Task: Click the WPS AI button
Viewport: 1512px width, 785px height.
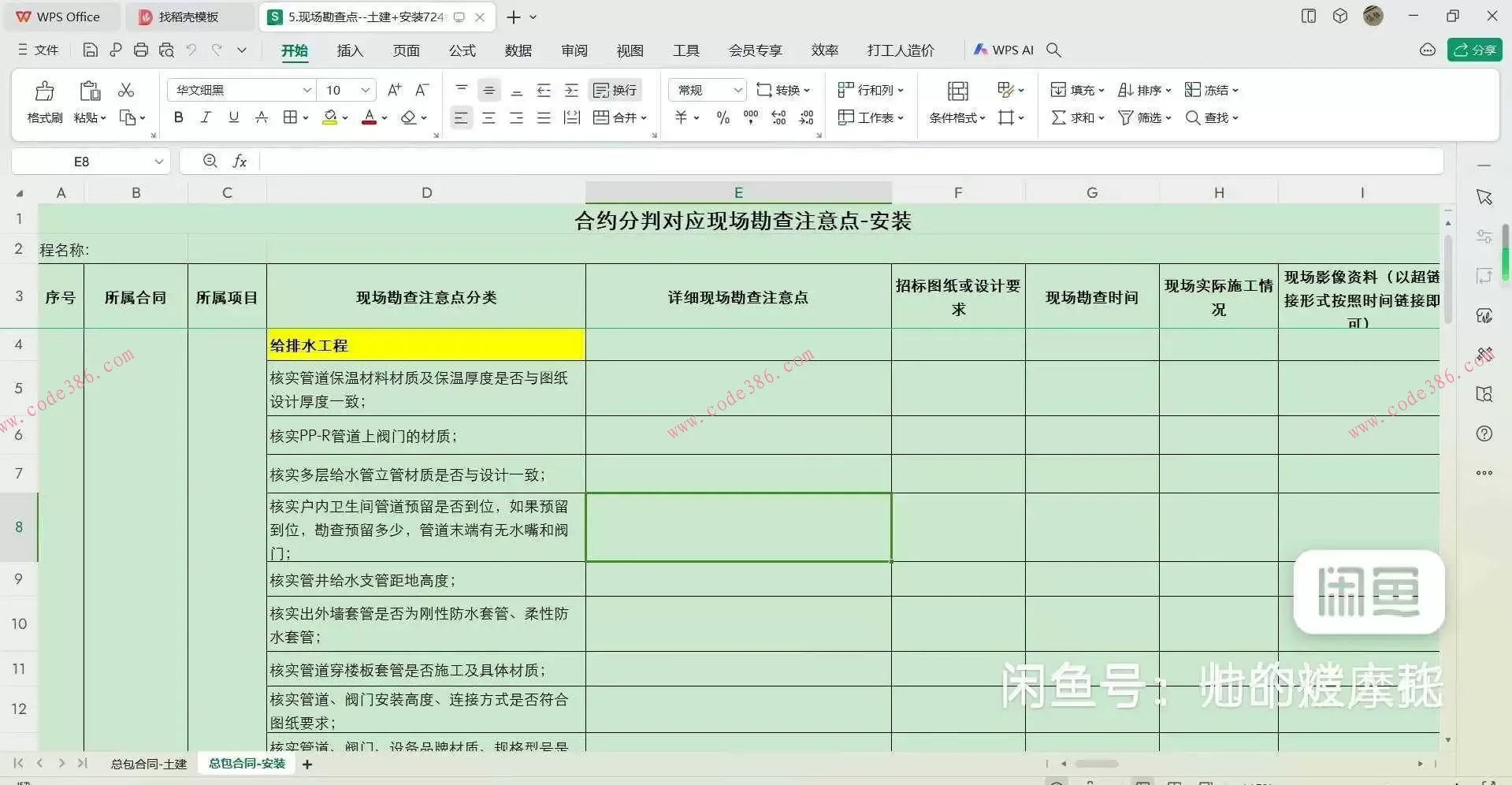Action: pos(1004,49)
